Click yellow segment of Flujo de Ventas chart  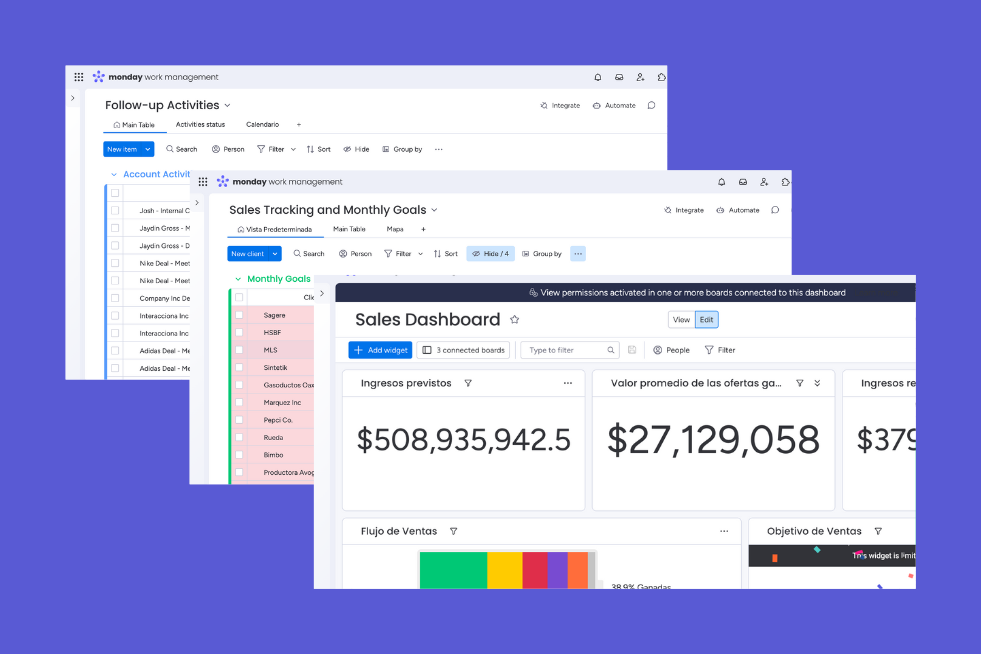(504, 570)
